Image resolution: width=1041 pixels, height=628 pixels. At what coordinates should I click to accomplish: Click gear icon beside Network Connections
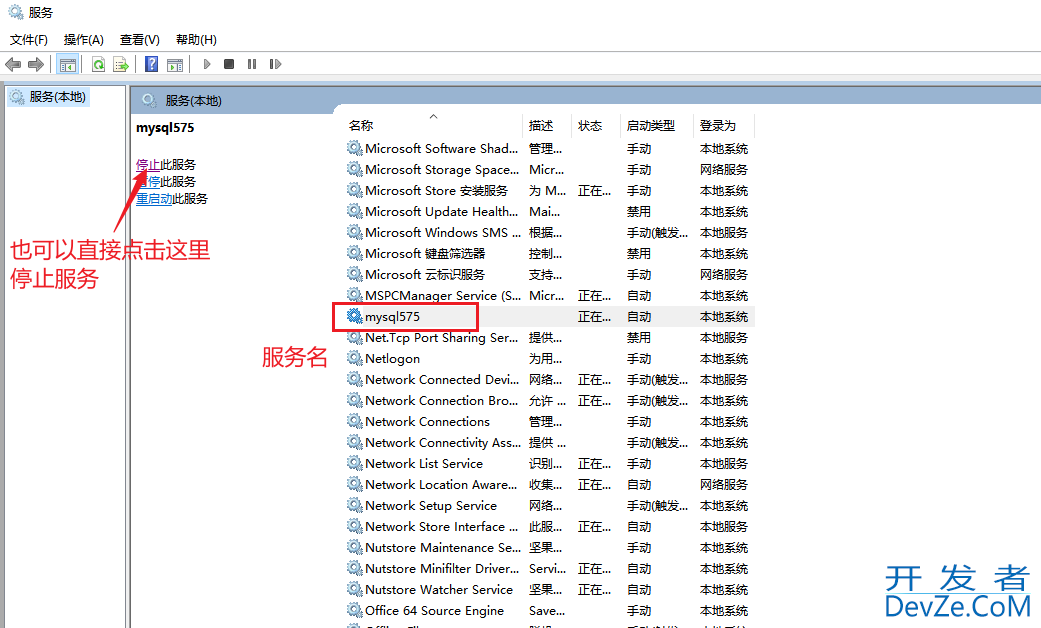(x=355, y=421)
